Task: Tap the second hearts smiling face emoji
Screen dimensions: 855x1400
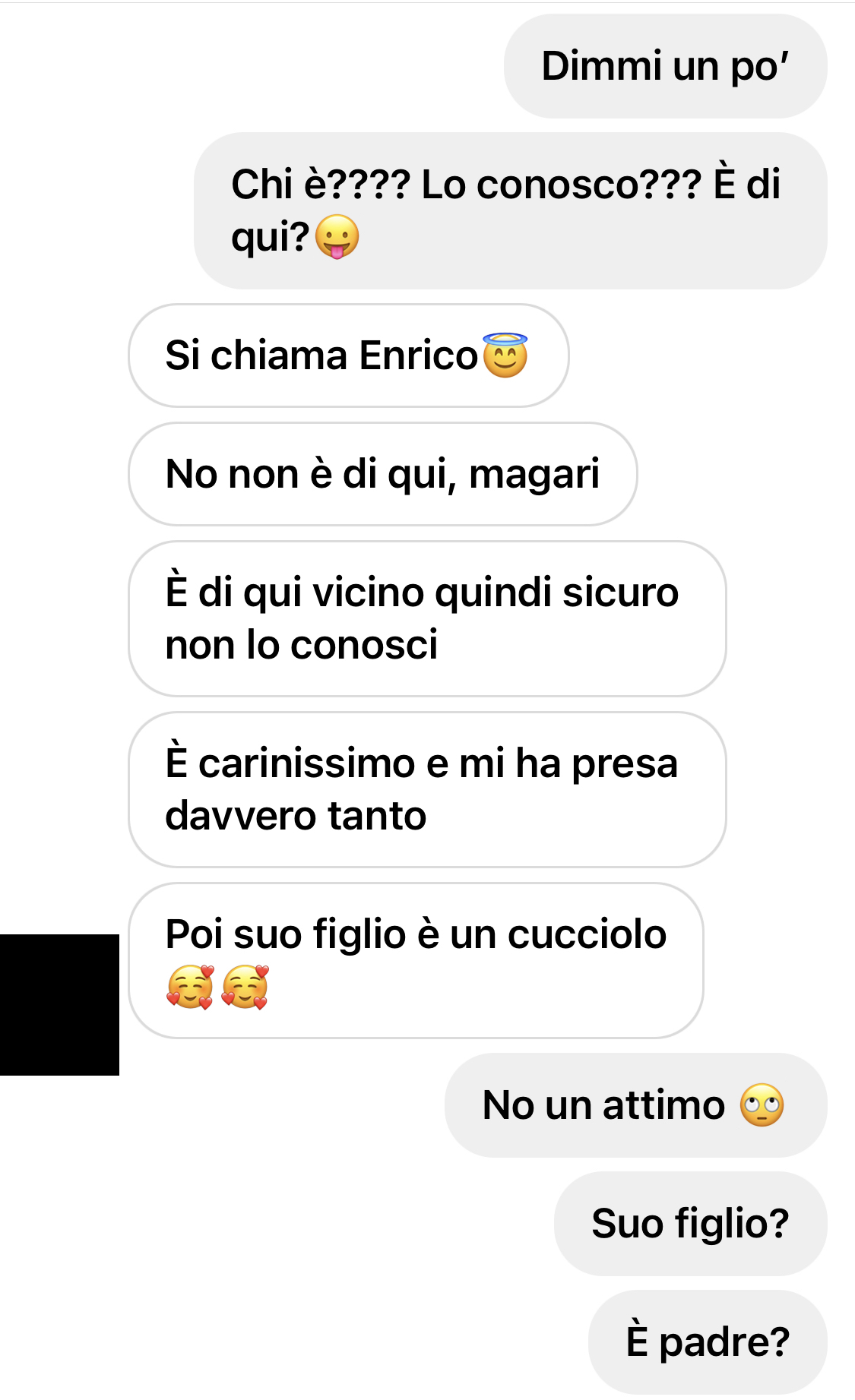Action: [245, 987]
